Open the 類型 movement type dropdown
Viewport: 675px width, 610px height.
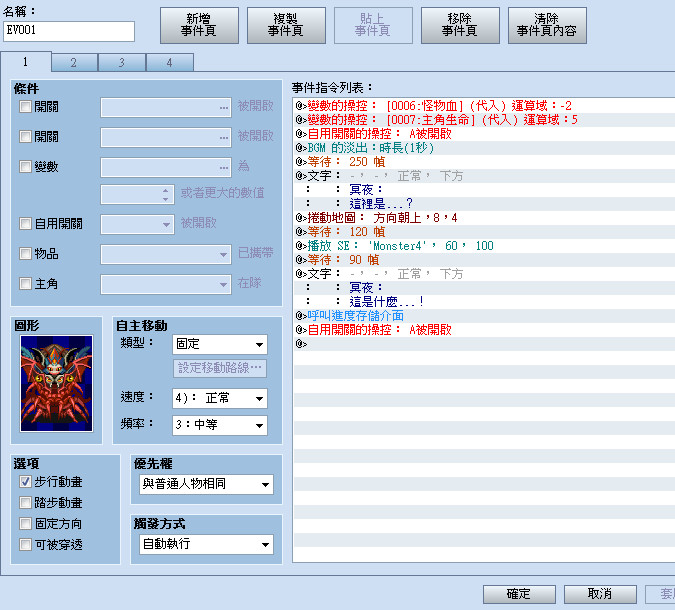[x=220, y=344]
